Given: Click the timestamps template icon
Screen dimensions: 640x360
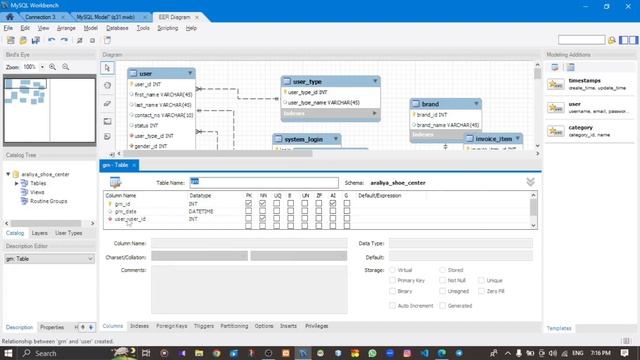Looking at the screenshot, I should click(556, 84).
